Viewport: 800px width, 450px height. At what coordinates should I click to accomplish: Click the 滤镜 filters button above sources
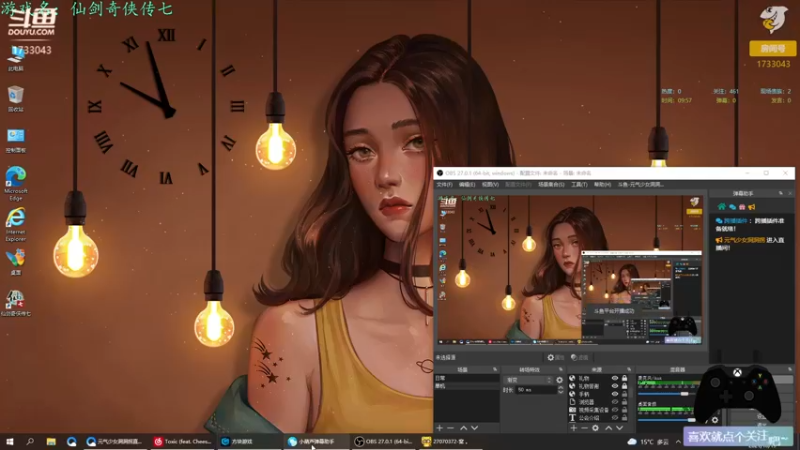[x=580, y=357]
